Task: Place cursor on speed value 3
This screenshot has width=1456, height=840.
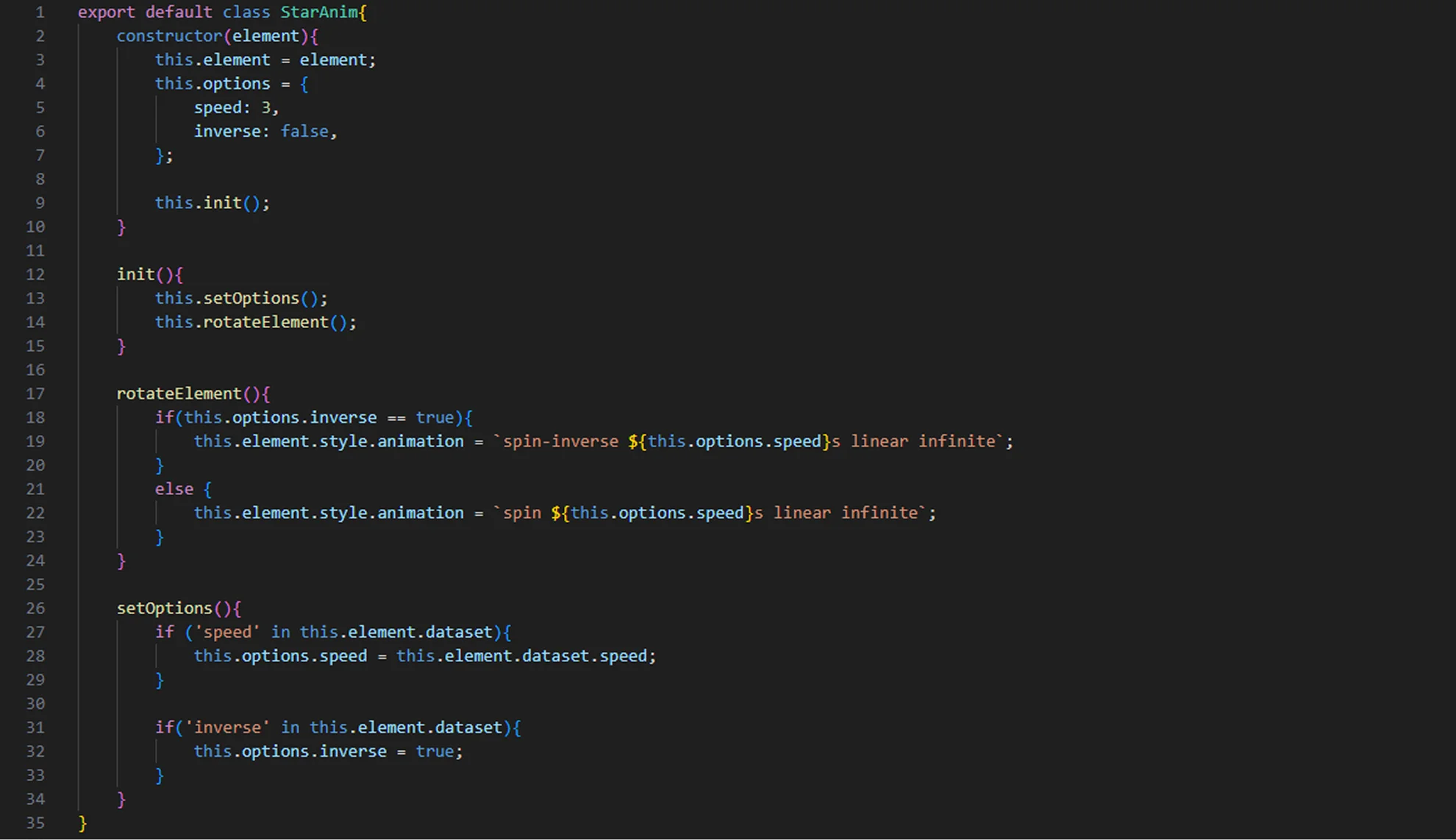Action: [265, 107]
